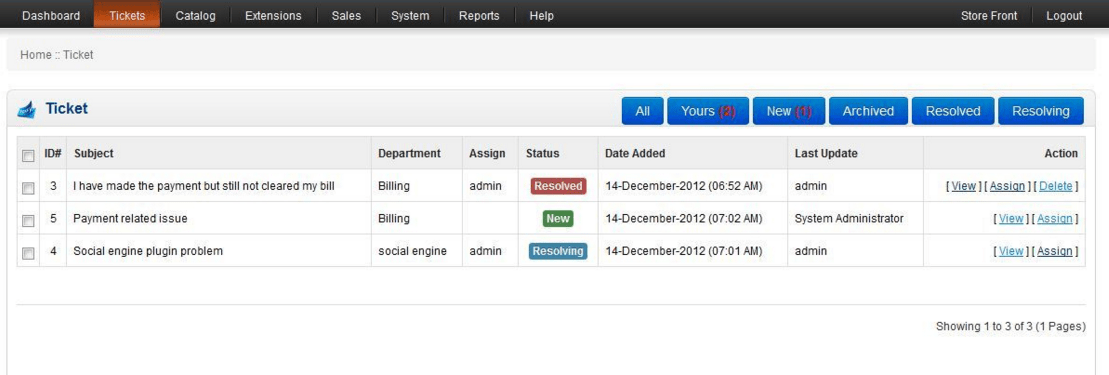
Task: Click Logout in the top bar
Action: 1064,16
